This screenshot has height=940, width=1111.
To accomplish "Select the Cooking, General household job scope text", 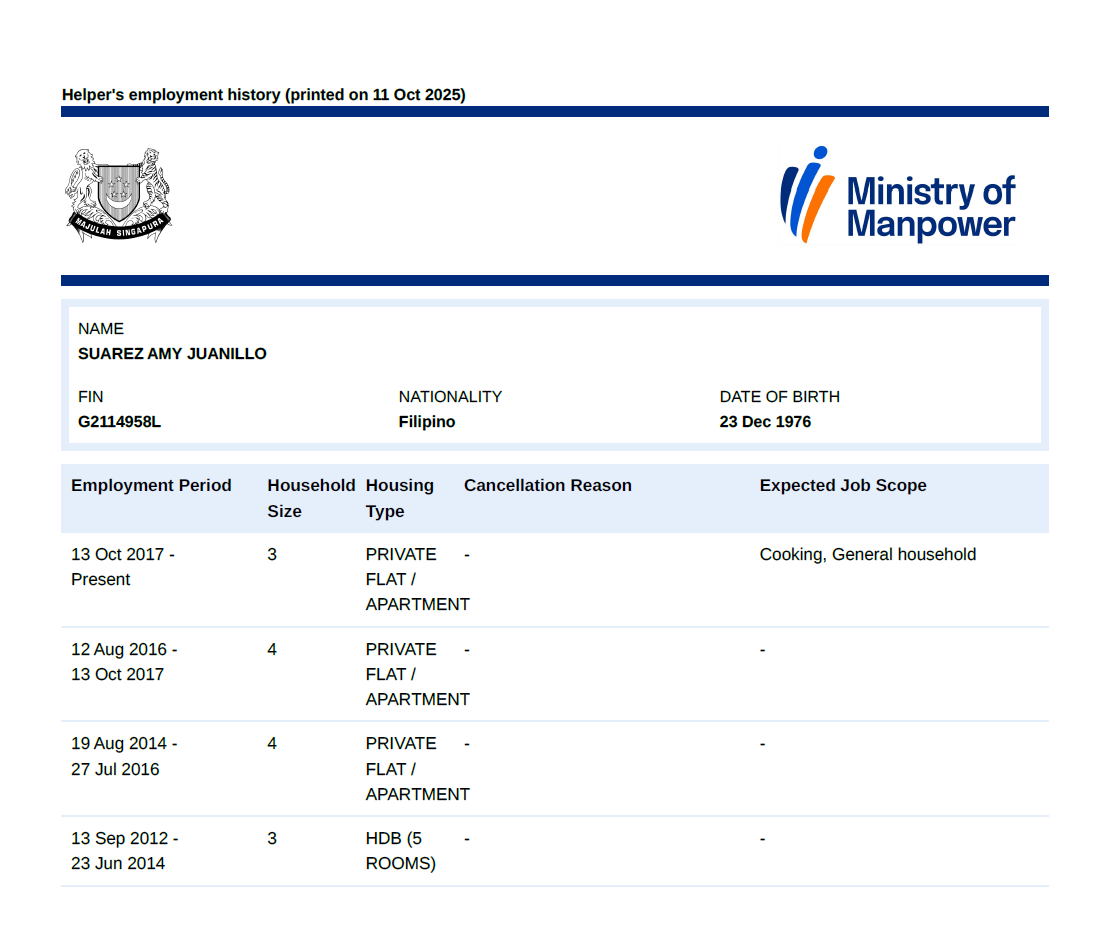I will [x=868, y=554].
